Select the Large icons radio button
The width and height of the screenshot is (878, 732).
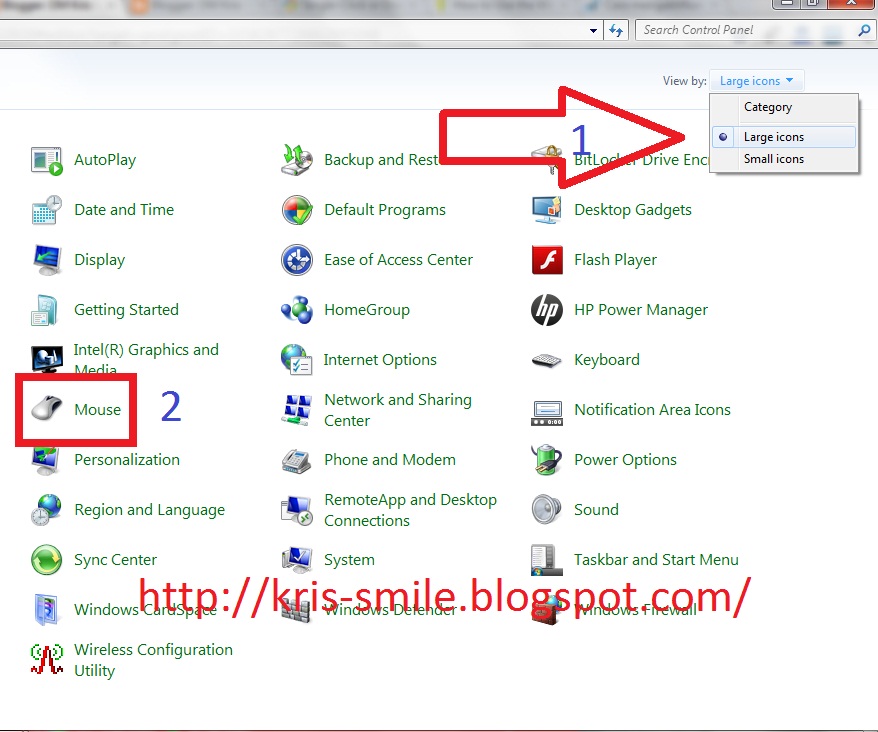point(774,136)
